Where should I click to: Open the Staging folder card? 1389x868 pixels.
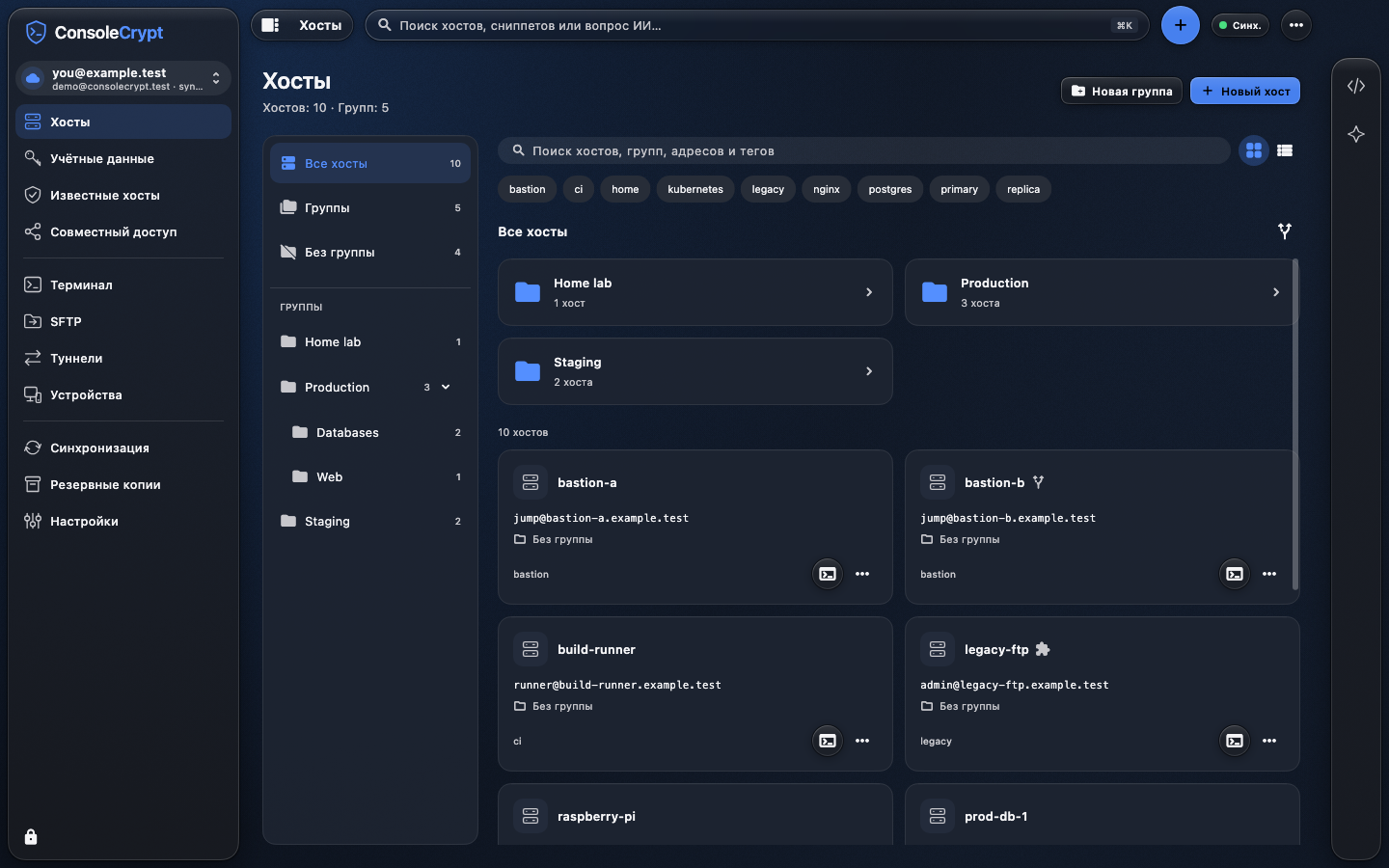695,371
